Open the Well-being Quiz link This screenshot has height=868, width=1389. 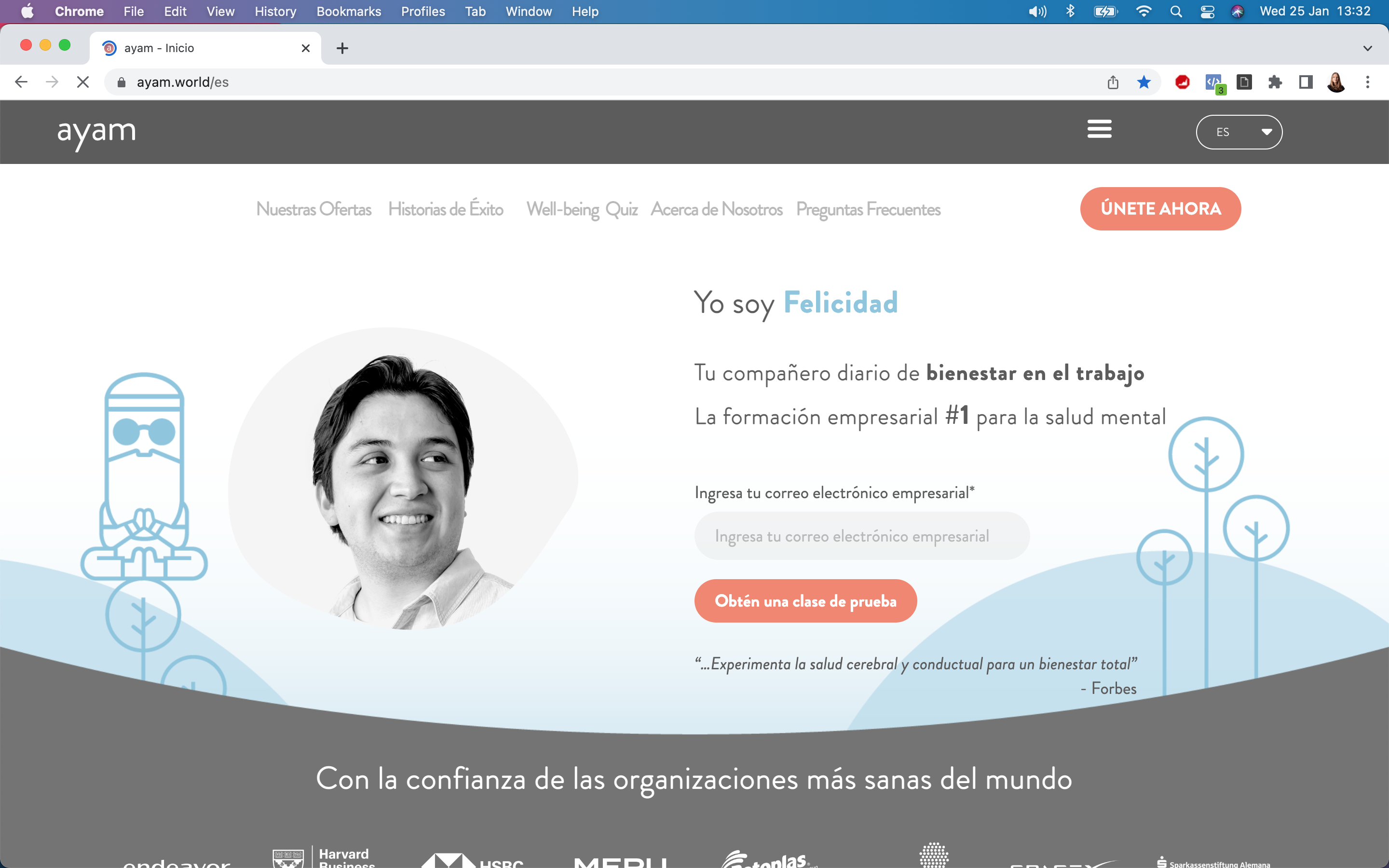point(582,209)
